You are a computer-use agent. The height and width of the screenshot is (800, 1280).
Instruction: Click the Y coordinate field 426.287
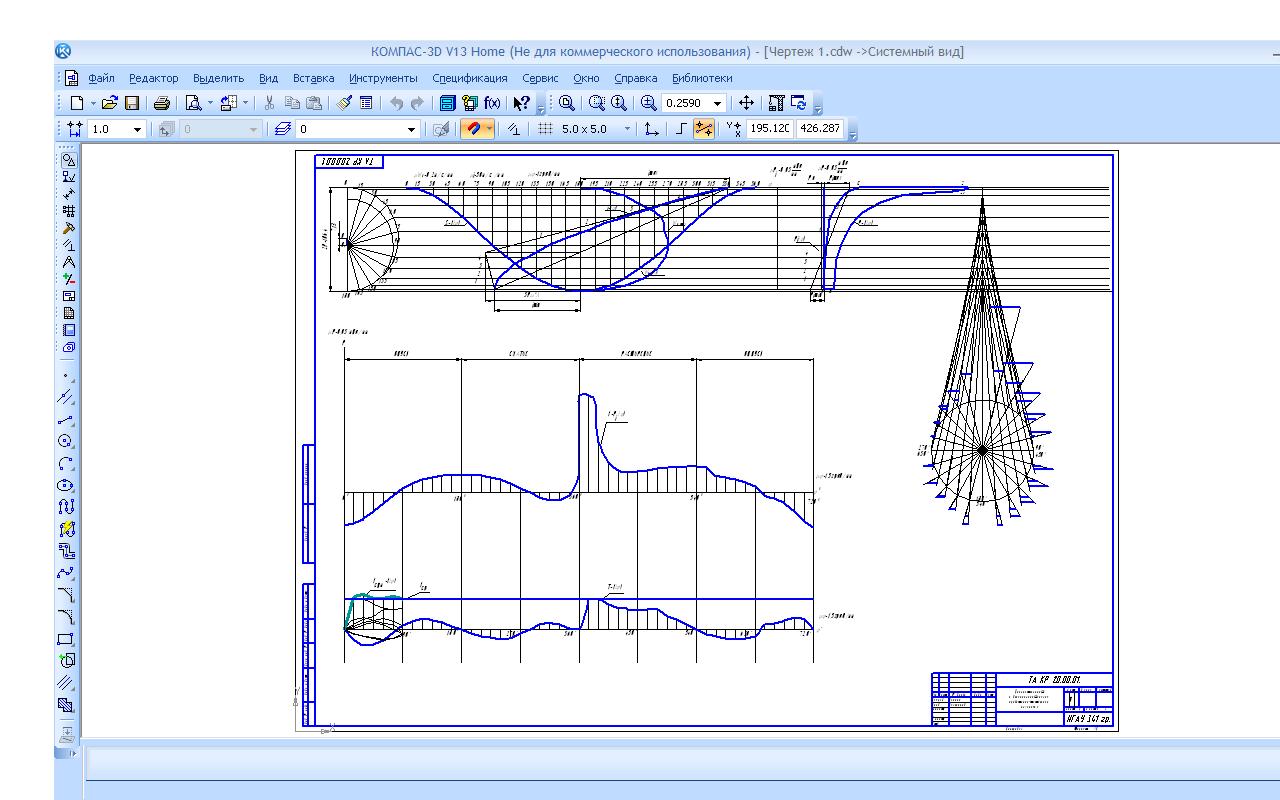820,128
